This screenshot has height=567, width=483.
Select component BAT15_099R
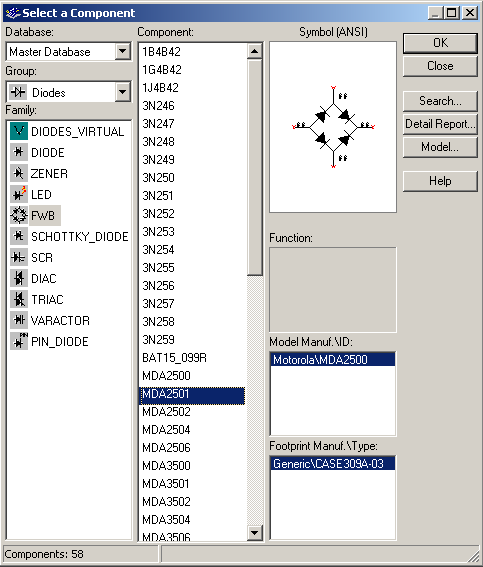174,358
